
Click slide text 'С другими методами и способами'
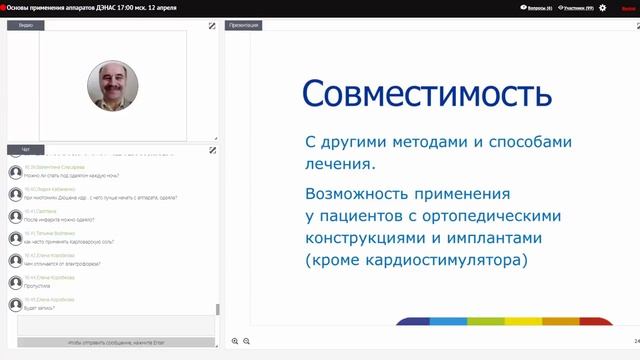coord(438,142)
